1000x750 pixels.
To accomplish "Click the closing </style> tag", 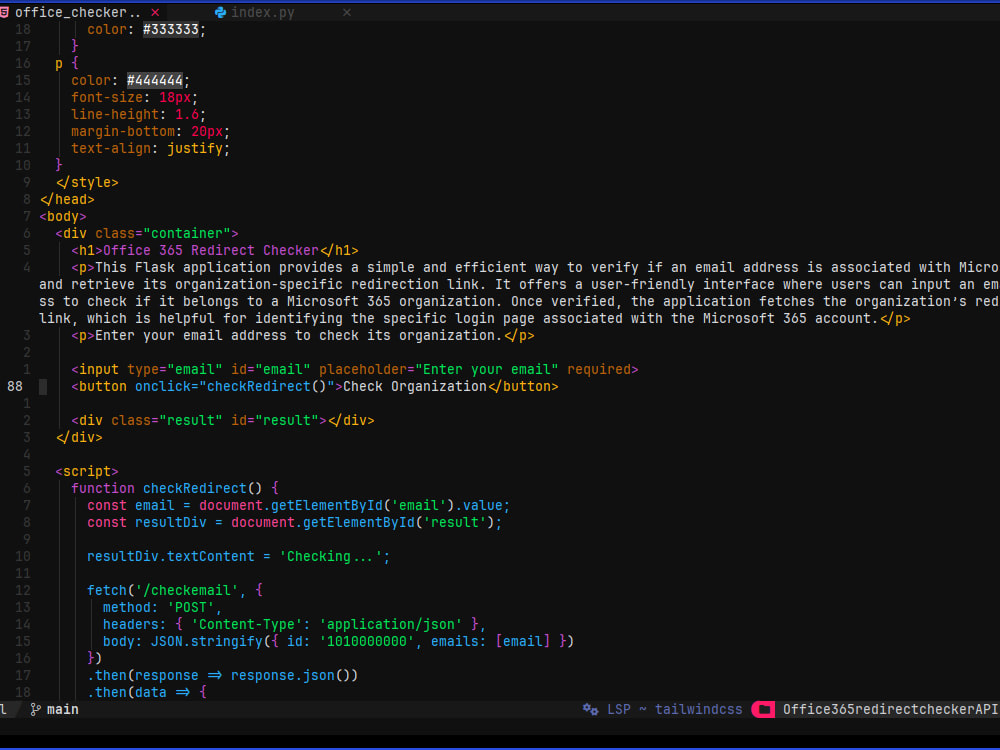I will 87,182.
